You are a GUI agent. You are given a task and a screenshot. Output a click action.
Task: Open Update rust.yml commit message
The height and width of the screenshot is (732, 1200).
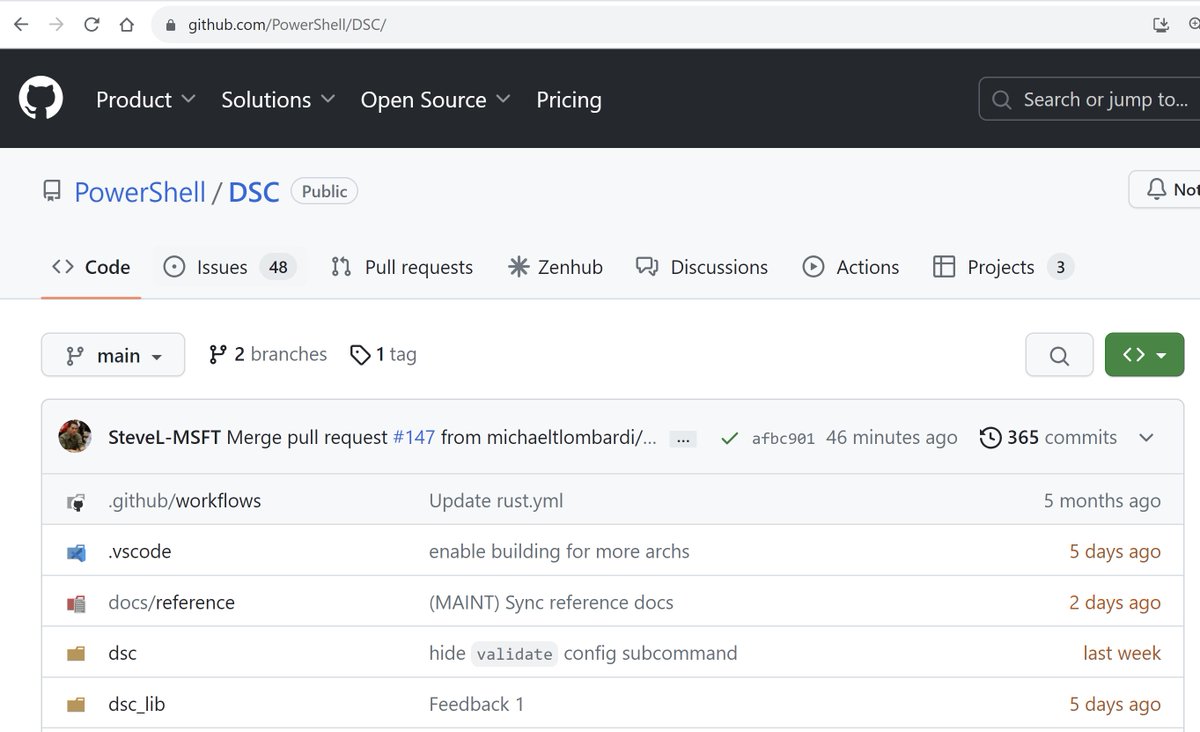(x=496, y=501)
